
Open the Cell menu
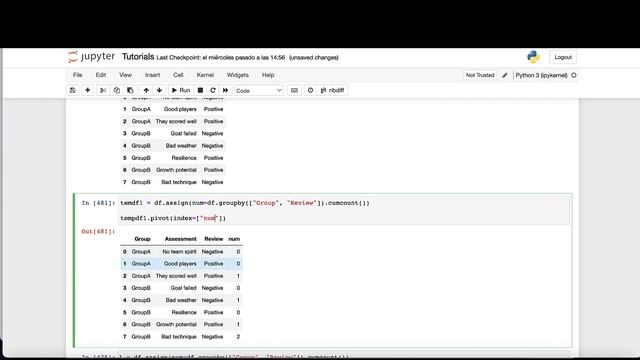pyautogui.click(x=178, y=75)
